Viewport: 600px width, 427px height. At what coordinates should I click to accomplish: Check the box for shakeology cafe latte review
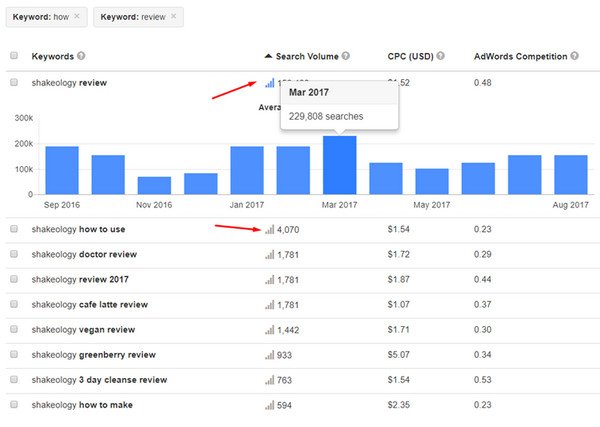[x=14, y=304]
